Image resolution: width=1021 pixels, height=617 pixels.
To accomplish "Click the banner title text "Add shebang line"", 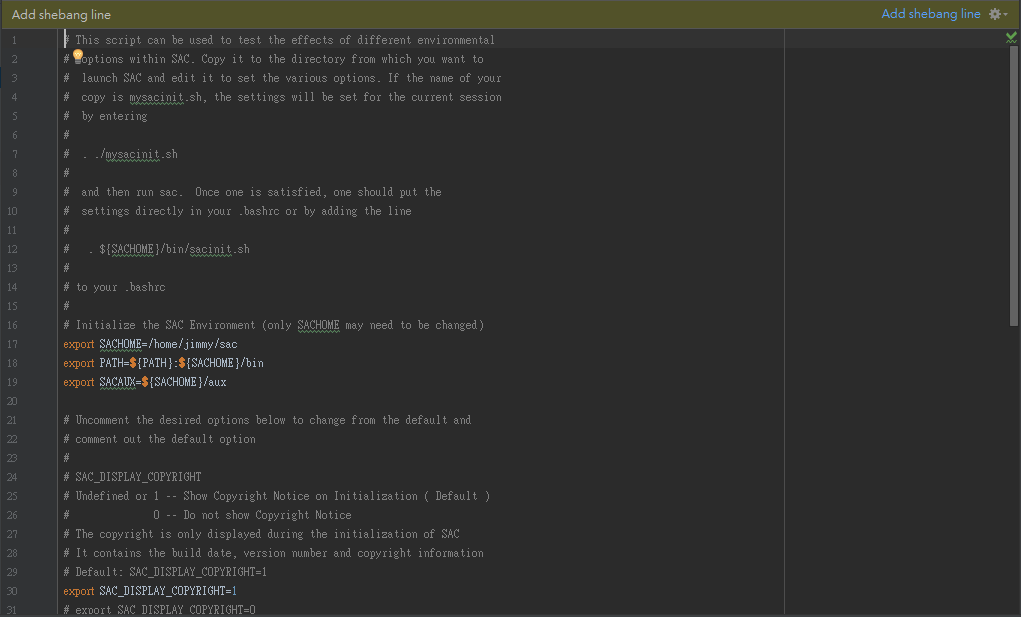I will point(61,15).
